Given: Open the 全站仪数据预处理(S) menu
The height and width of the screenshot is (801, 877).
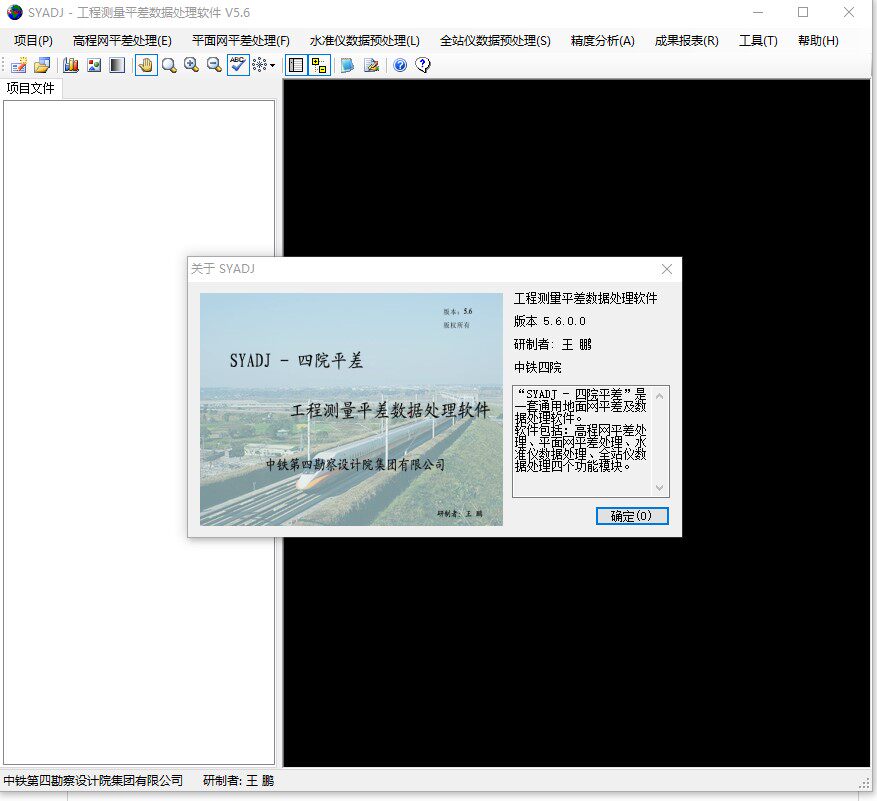Looking at the screenshot, I should pos(495,41).
